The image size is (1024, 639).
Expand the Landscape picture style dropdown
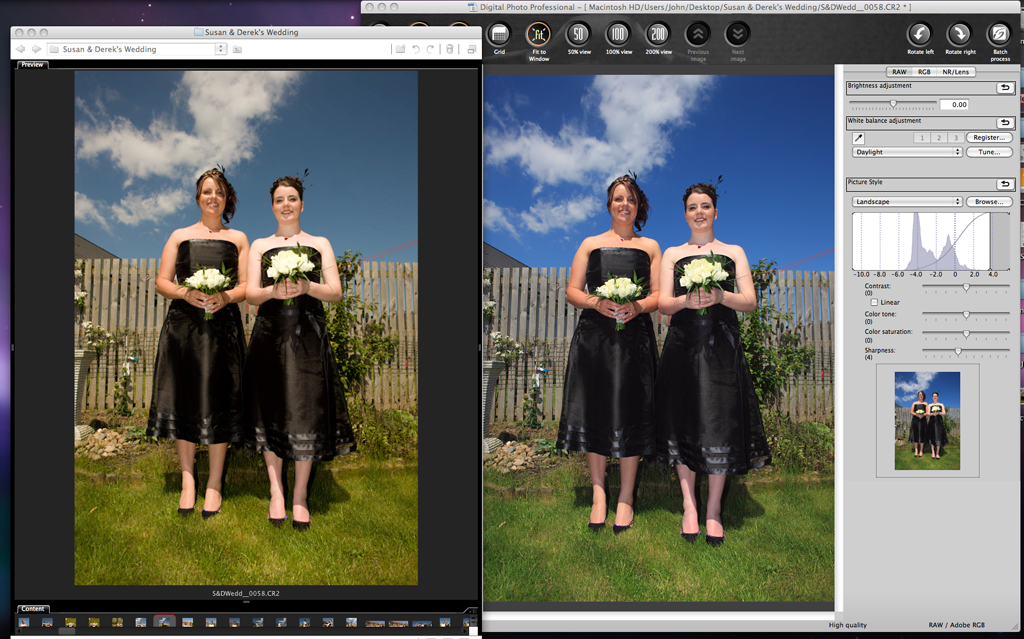pos(906,202)
